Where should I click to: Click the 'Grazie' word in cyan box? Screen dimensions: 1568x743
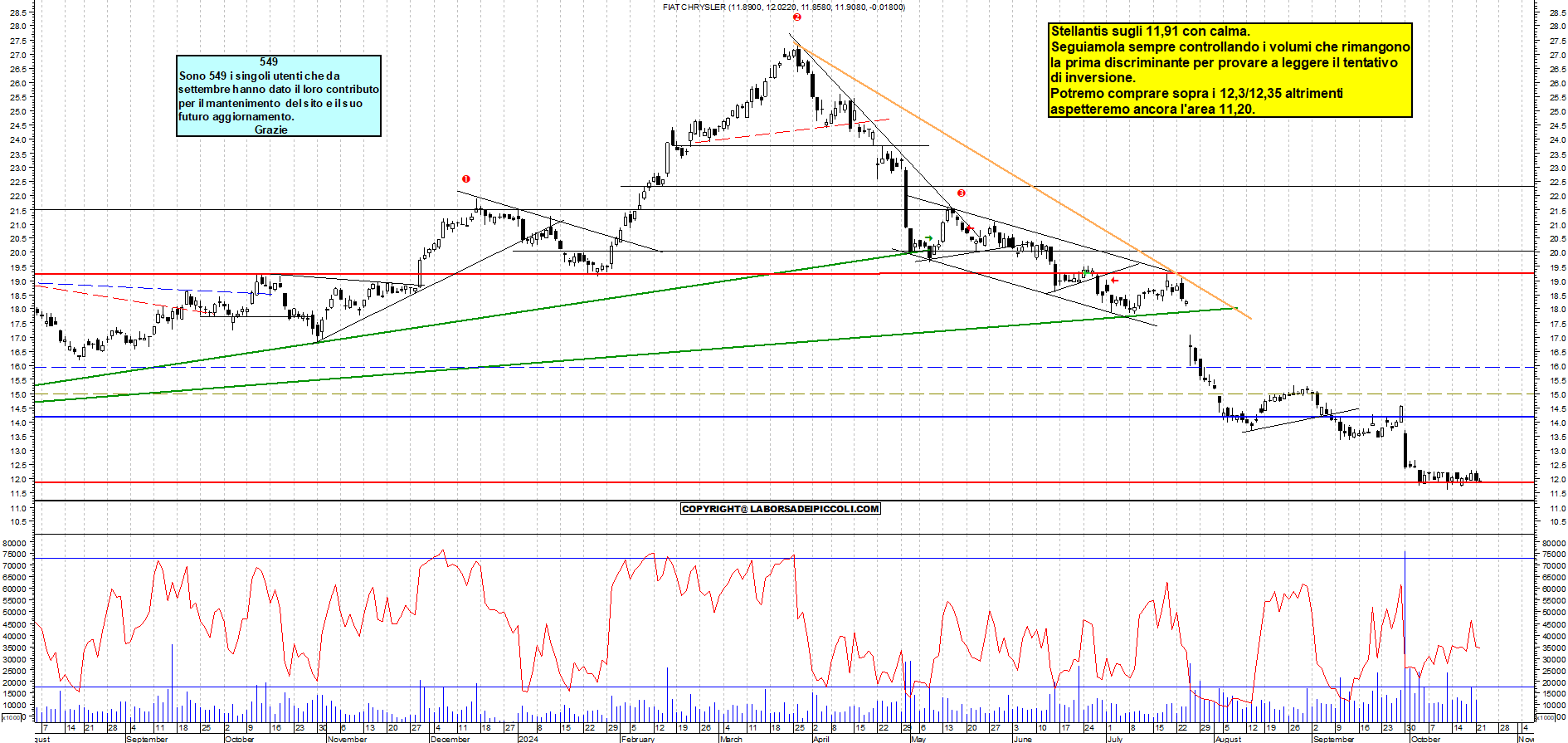[x=271, y=130]
